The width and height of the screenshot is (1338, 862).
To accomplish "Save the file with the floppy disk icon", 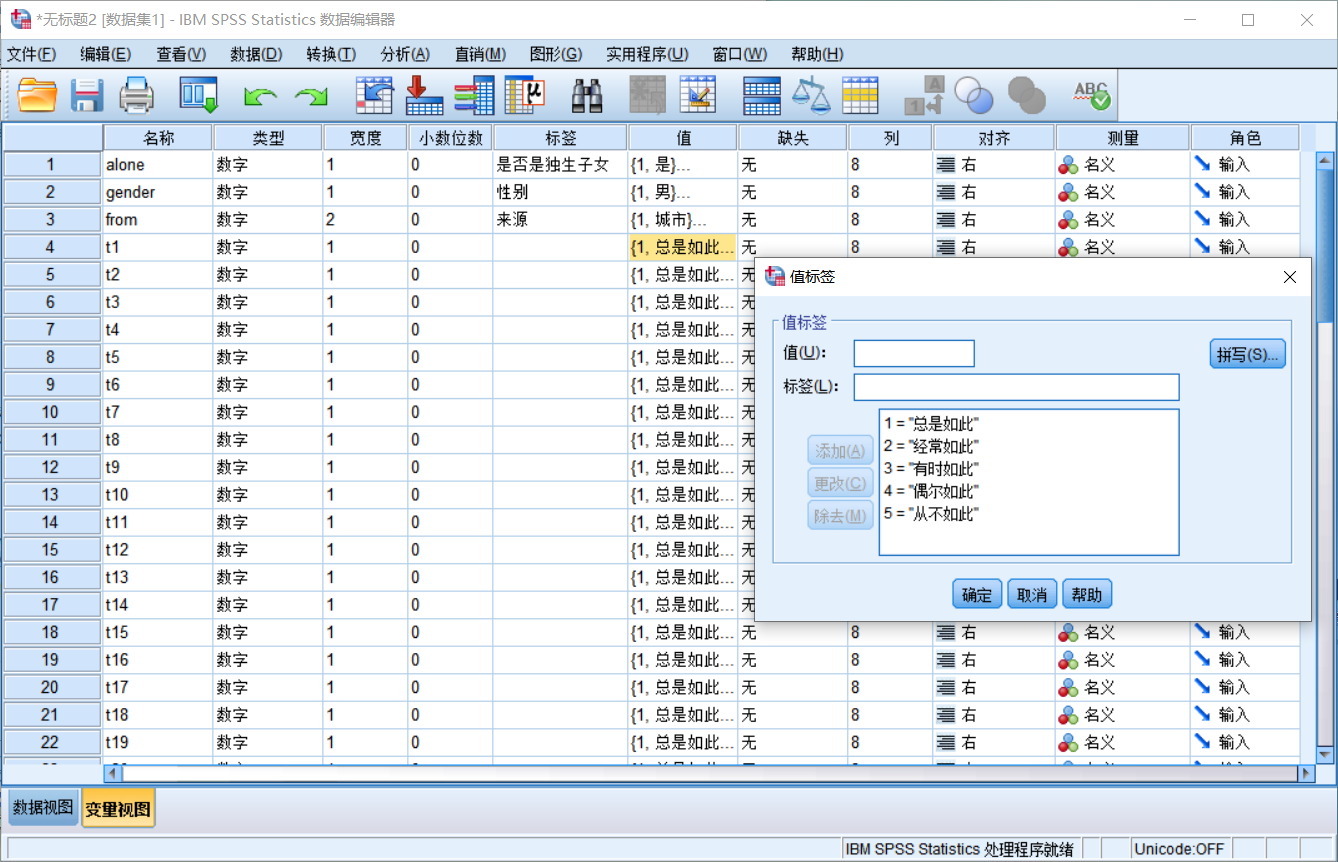I will tap(87, 95).
